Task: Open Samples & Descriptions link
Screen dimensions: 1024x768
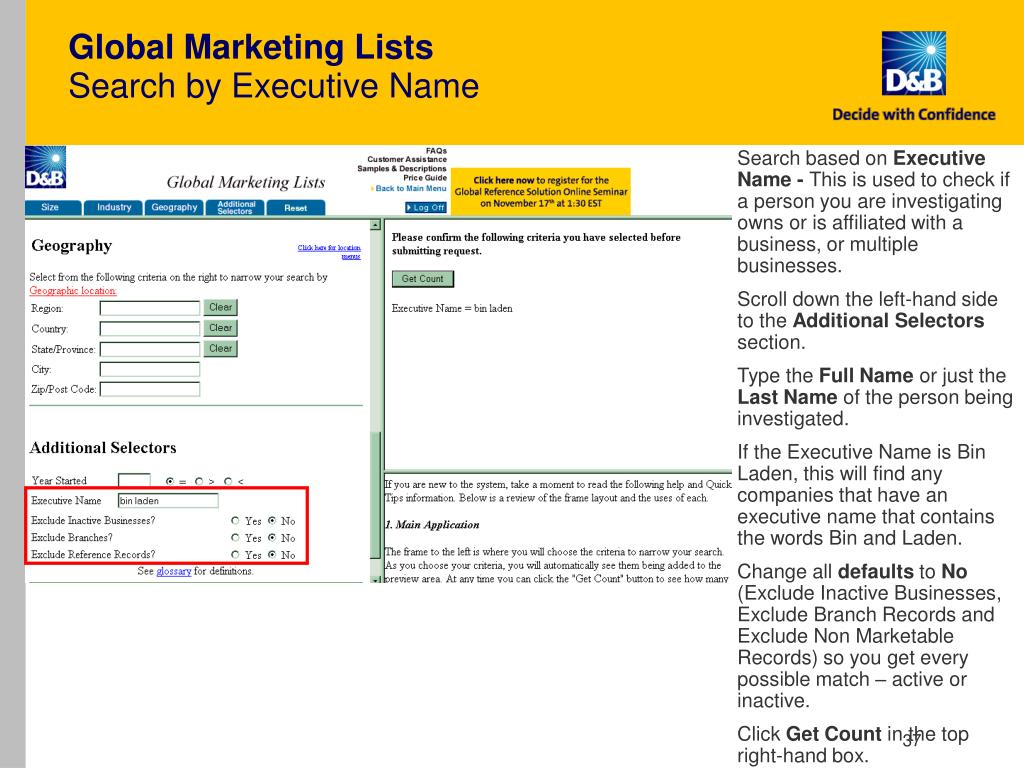Action: (x=402, y=168)
